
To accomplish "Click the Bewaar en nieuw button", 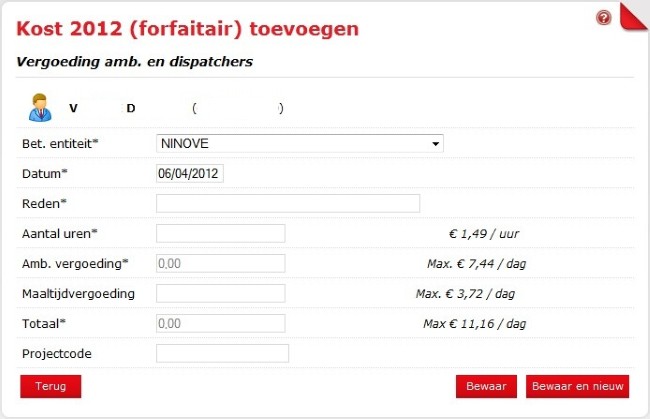I will 577,386.
